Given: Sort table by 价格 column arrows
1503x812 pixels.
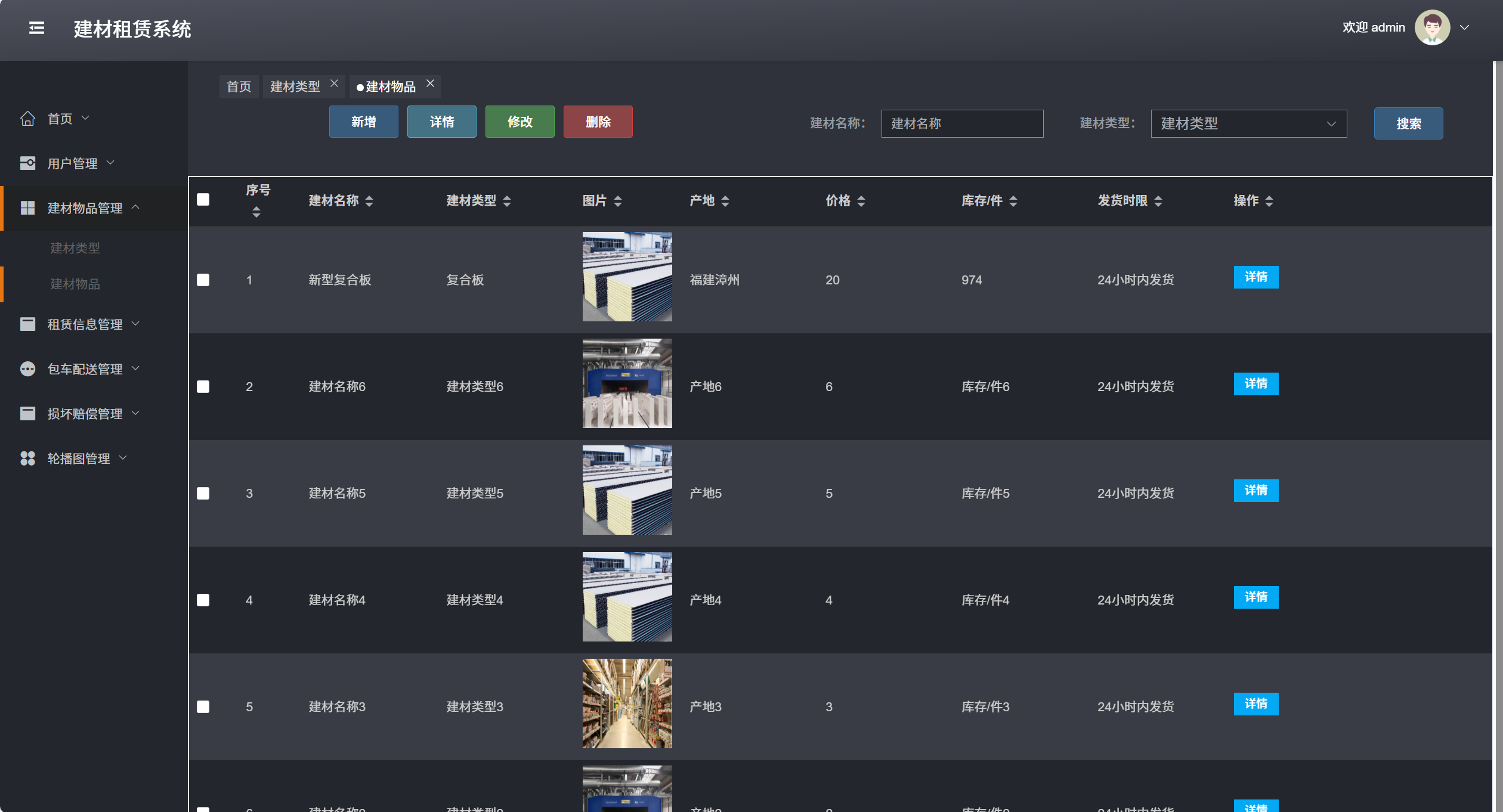Looking at the screenshot, I should click(861, 202).
